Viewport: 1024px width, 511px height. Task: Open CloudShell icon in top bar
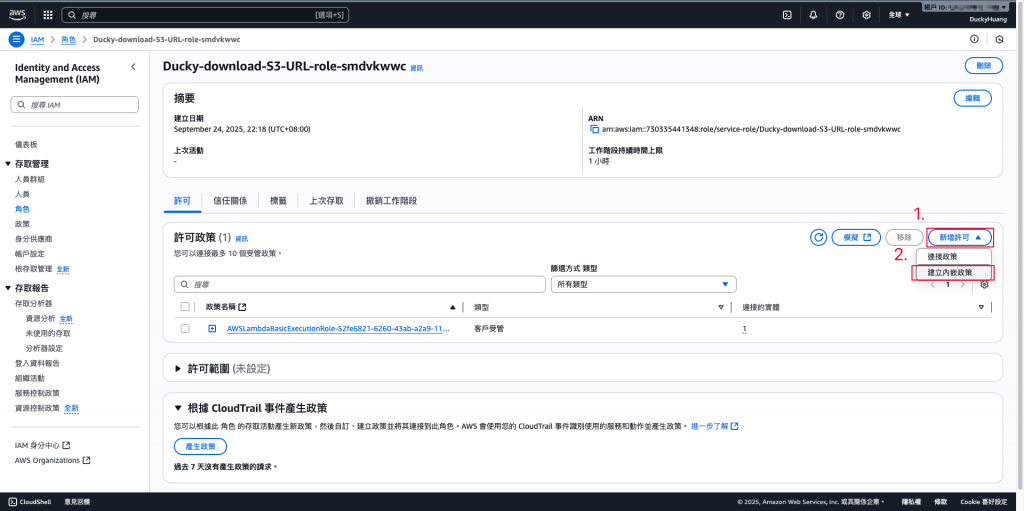(x=788, y=14)
